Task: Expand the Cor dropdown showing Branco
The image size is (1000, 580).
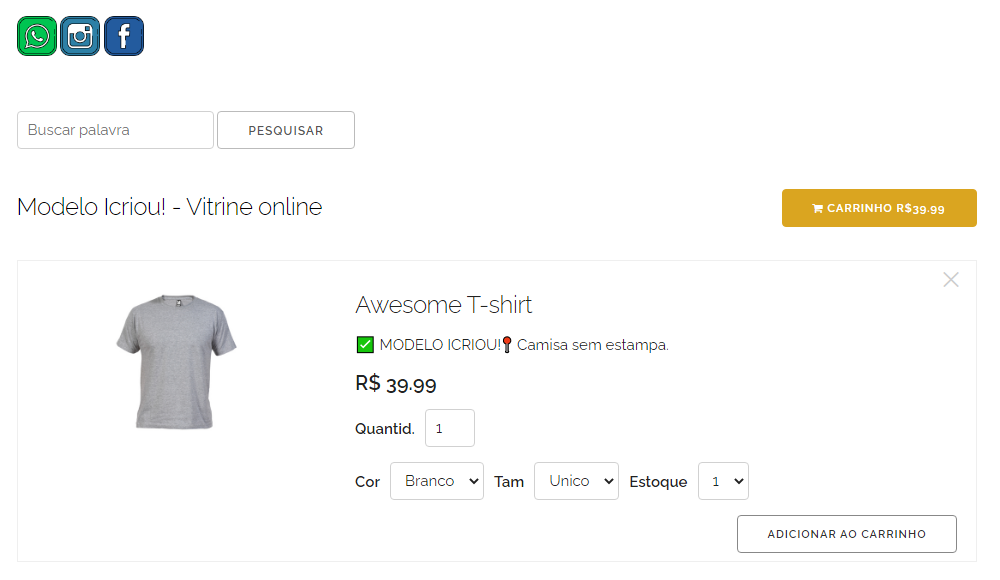Action: 436,481
